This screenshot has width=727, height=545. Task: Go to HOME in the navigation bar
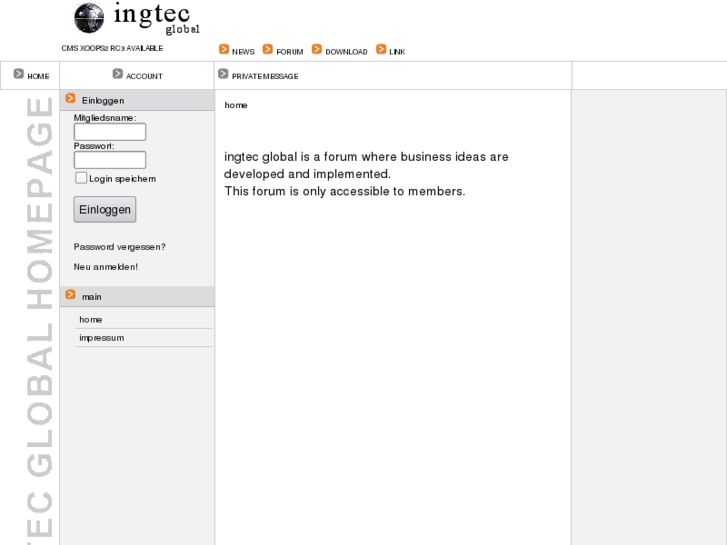[38, 77]
